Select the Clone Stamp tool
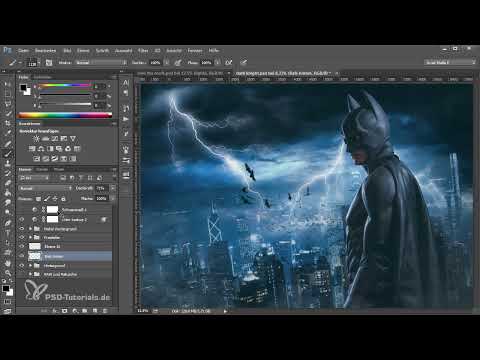Viewport: 480px width, 360px height. pos(8,163)
